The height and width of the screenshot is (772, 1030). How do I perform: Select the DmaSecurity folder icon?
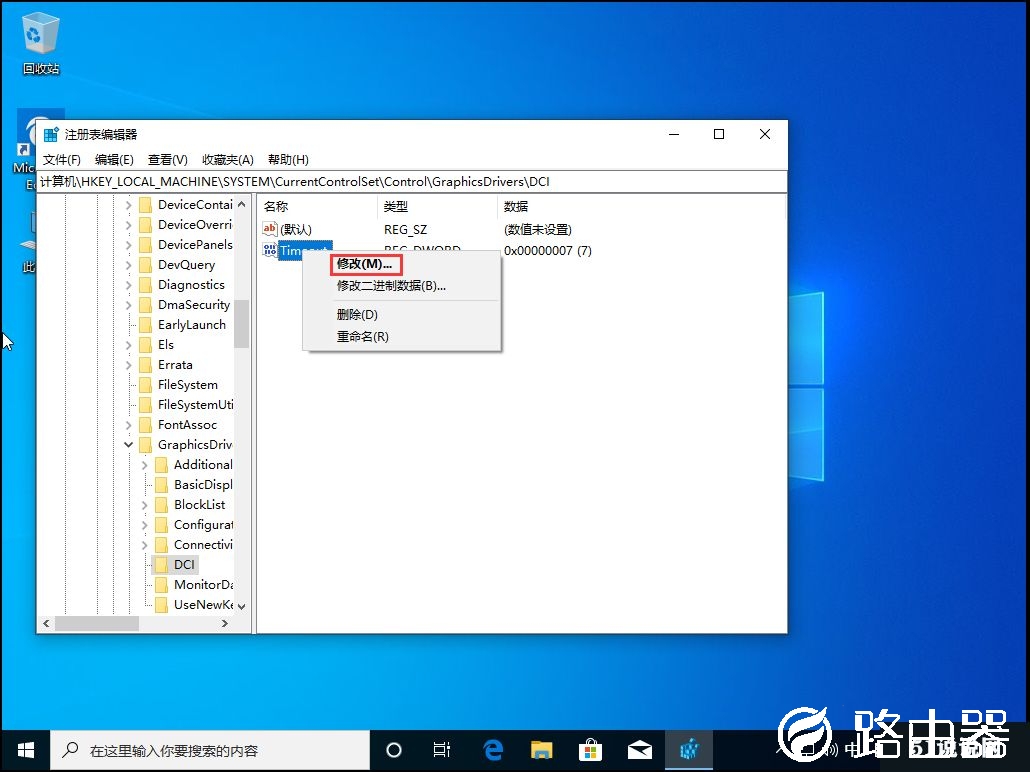click(x=146, y=305)
